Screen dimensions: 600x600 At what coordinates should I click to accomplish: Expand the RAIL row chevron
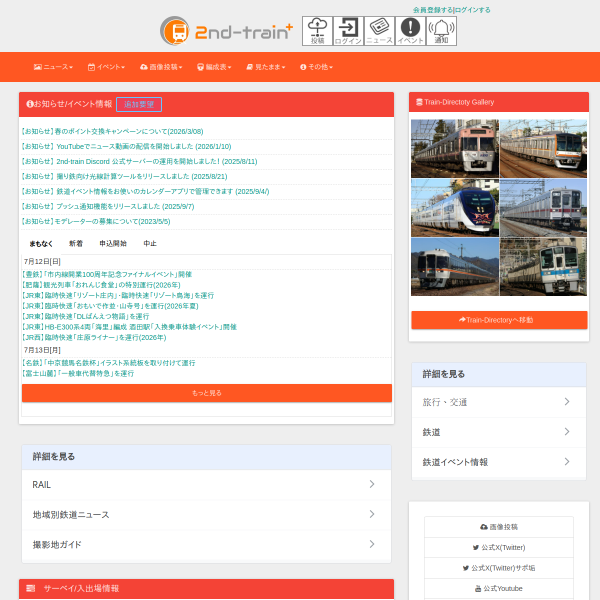tap(372, 484)
